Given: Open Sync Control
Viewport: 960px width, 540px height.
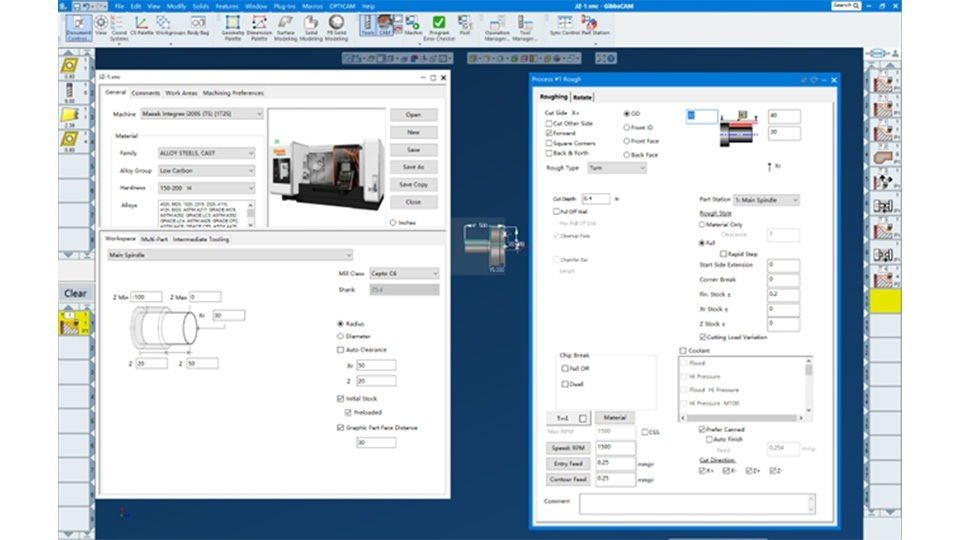Looking at the screenshot, I should (x=564, y=25).
